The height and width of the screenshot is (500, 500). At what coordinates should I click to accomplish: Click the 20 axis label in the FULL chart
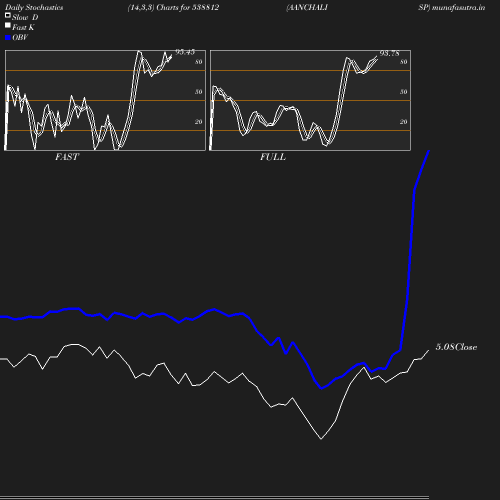(x=404, y=122)
